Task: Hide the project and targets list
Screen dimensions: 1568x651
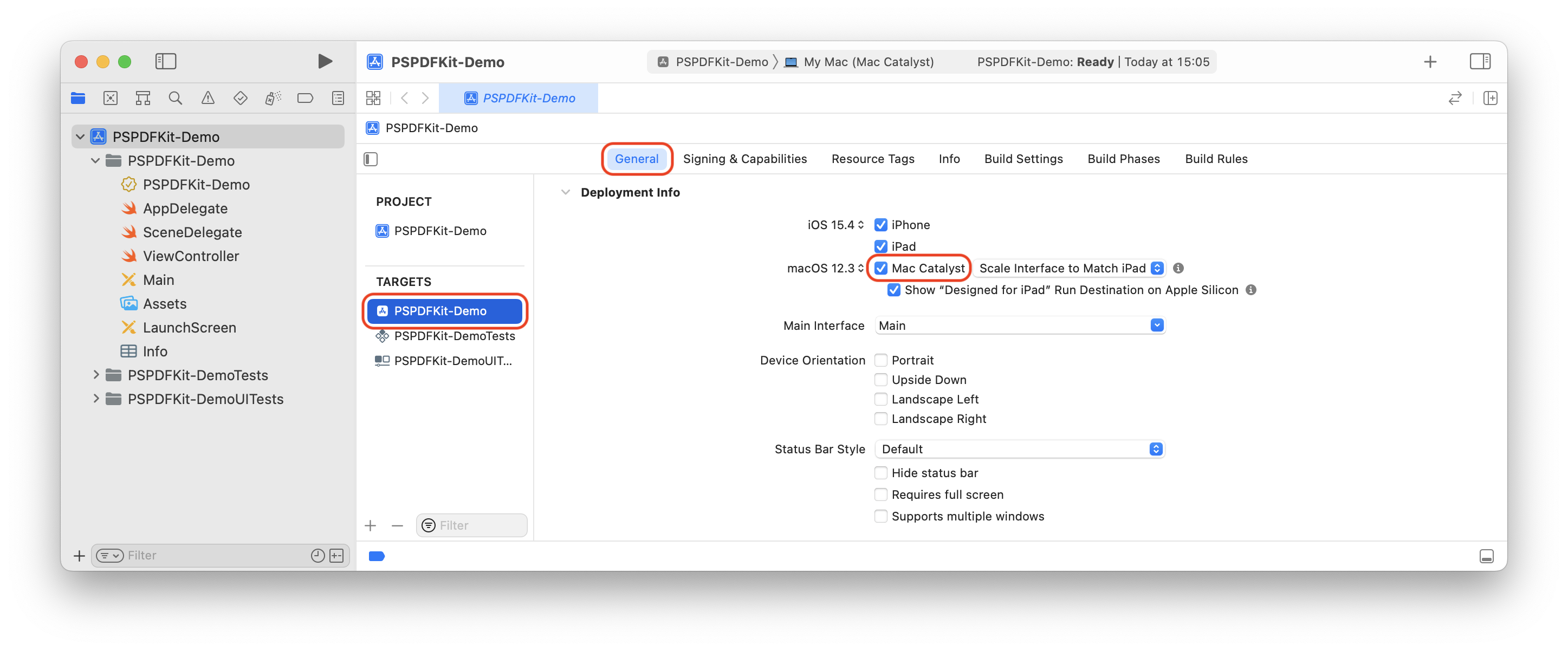Action: [x=371, y=159]
